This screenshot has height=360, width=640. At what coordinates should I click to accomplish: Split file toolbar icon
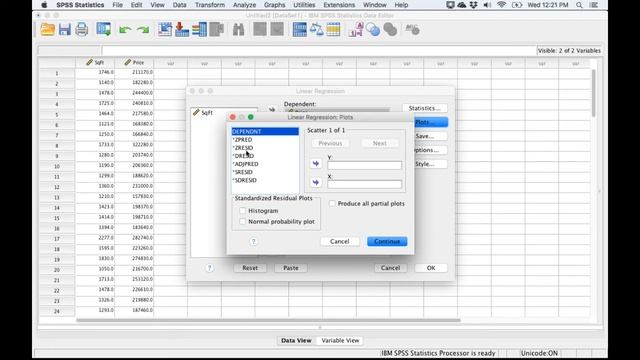tap(300, 29)
